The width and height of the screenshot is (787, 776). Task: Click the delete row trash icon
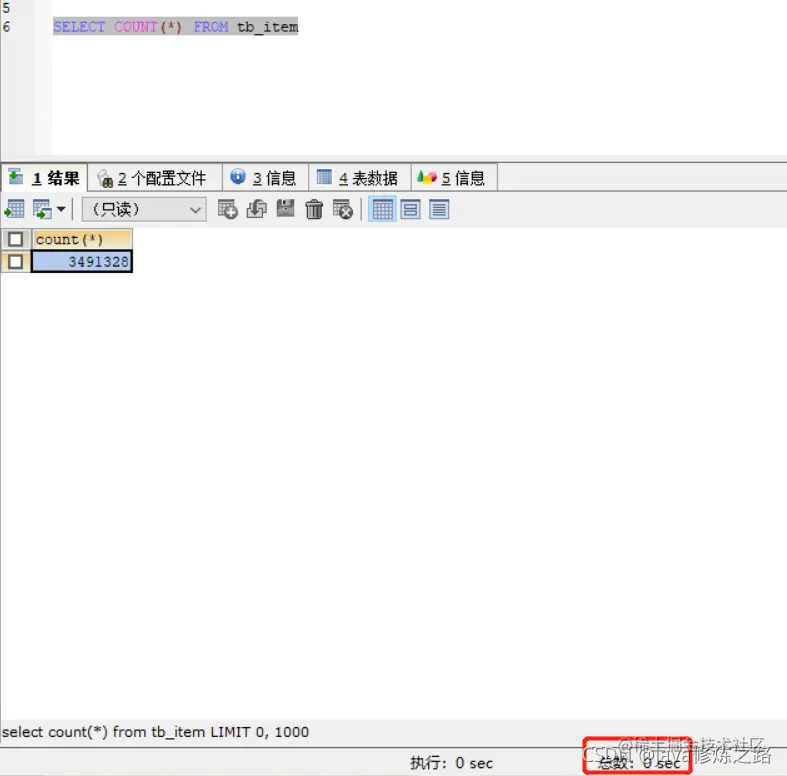(x=314, y=209)
